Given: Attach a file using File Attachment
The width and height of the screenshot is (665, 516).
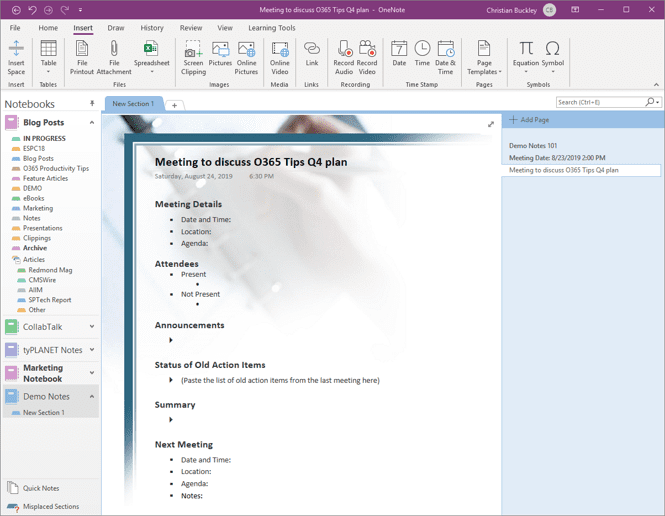Looking at the screenshot, I should click(x=114, y=58).
